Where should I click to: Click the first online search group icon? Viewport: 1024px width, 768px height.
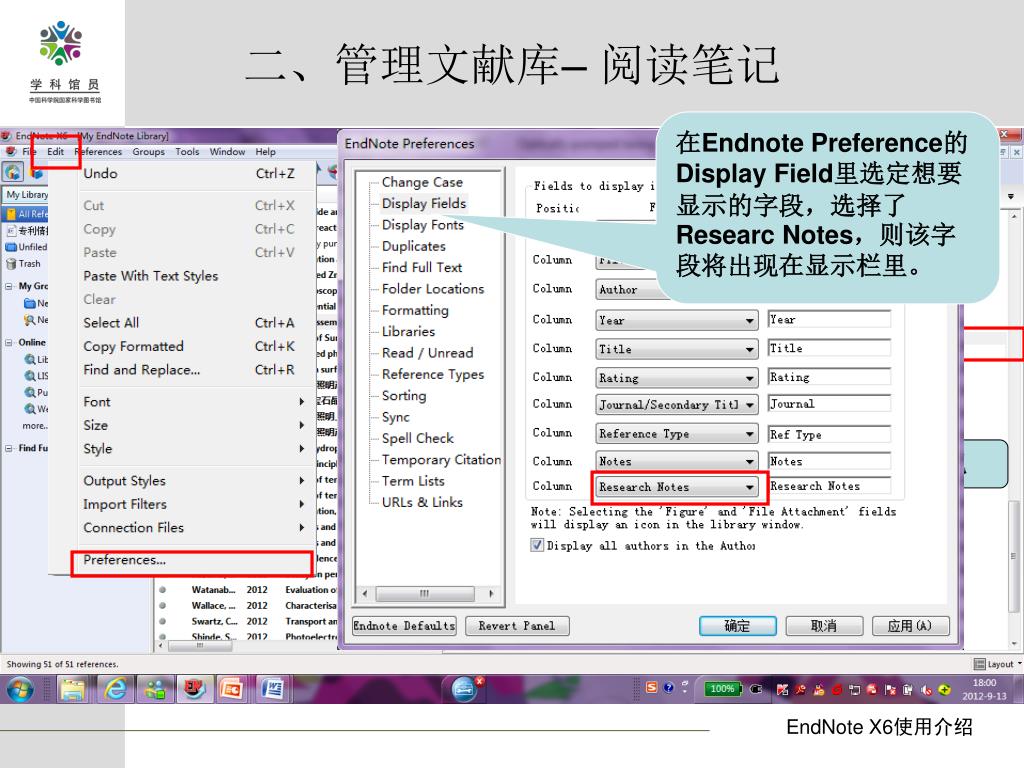point(30,359)
